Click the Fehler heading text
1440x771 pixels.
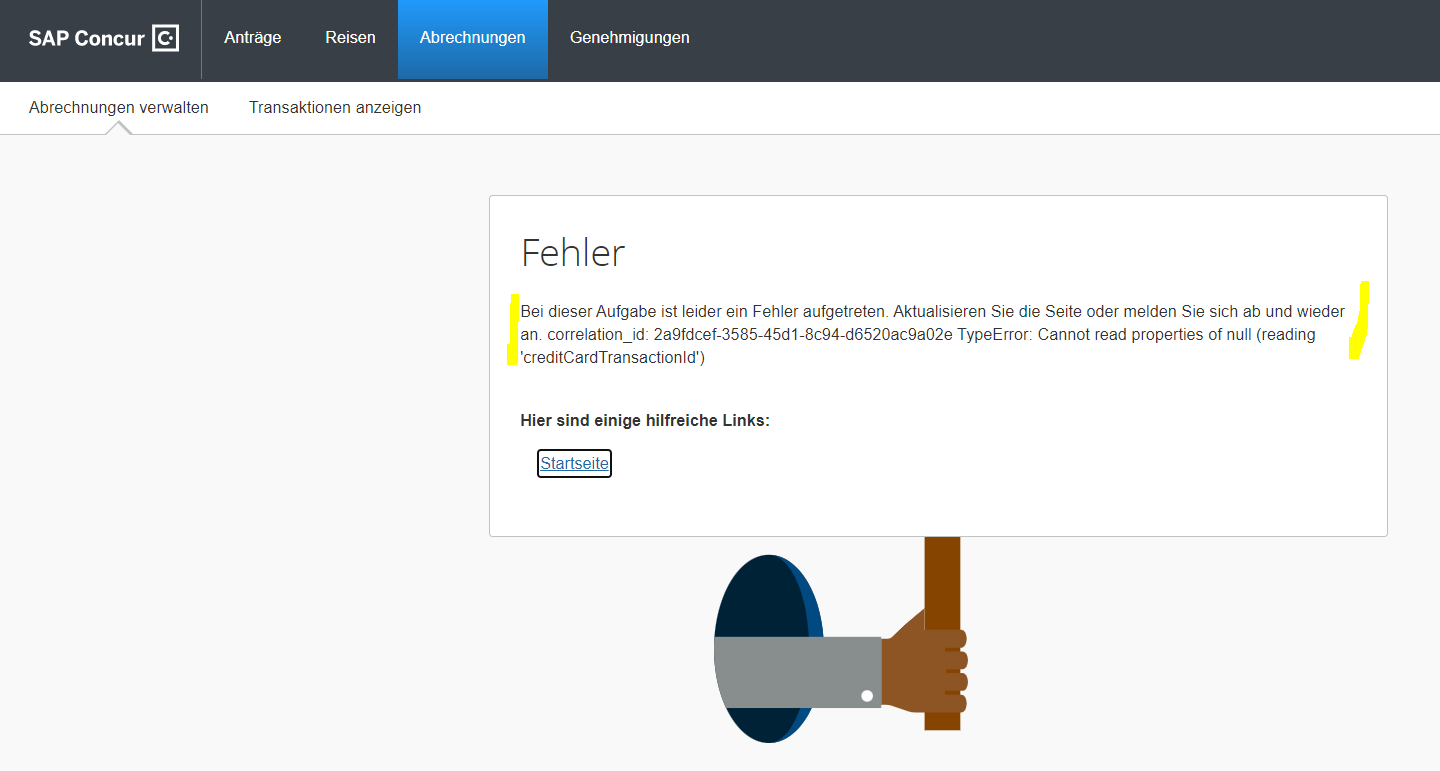pos(572,253)
